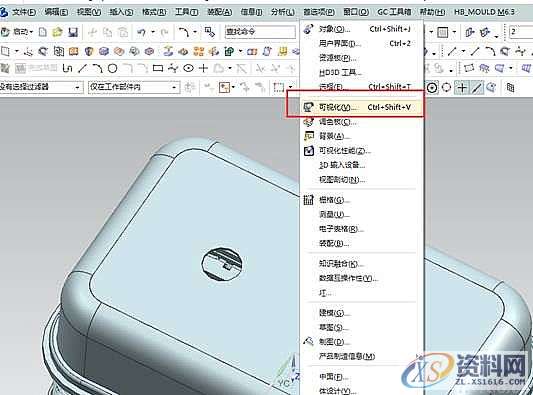Choose 用户界面(I) in Preferences menu
Image resolution: width=533 pixels, height=395 pixels.
361,44
